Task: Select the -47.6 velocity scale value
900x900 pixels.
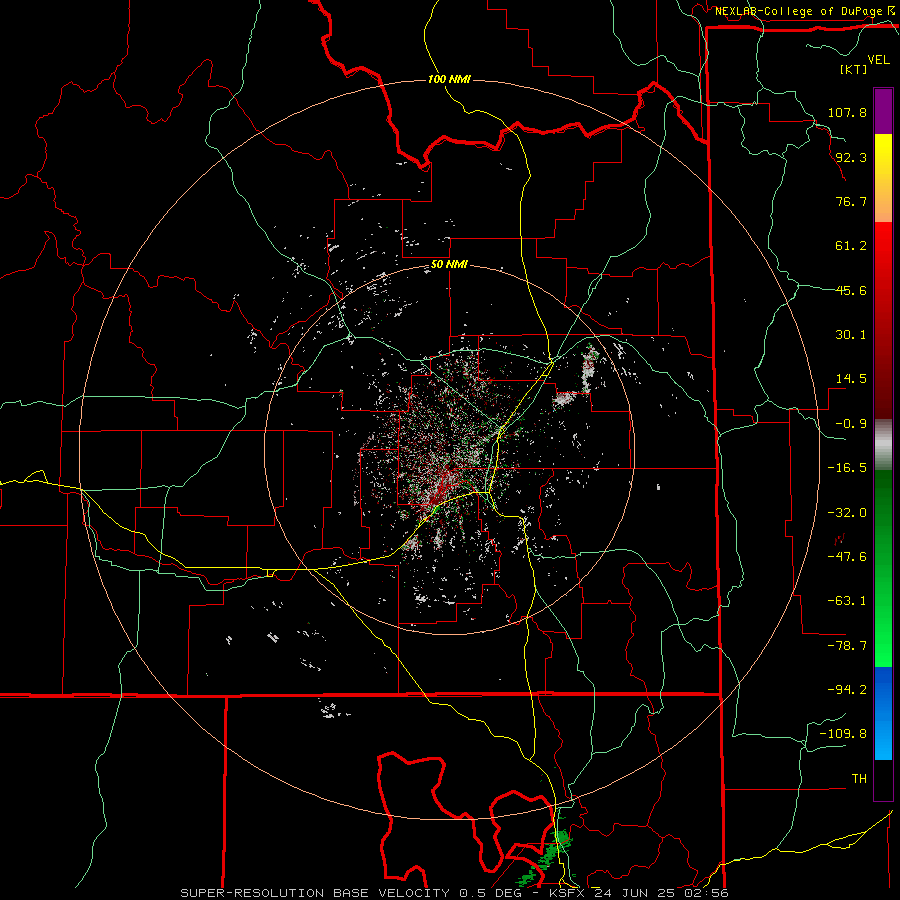Action: (x=847, y=557)
